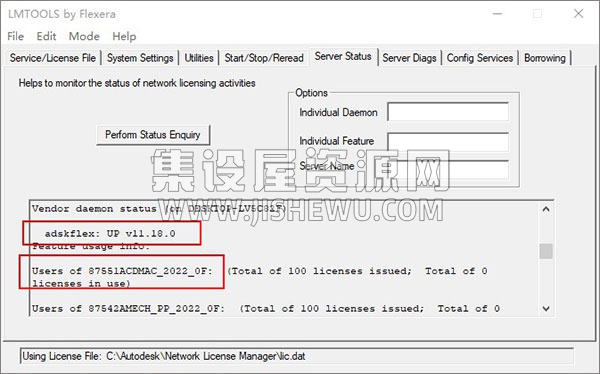The height and width of the screenshot is (374, 600).
Task: Click the status output scrollbar thumb
Action: tap(546, 251)
